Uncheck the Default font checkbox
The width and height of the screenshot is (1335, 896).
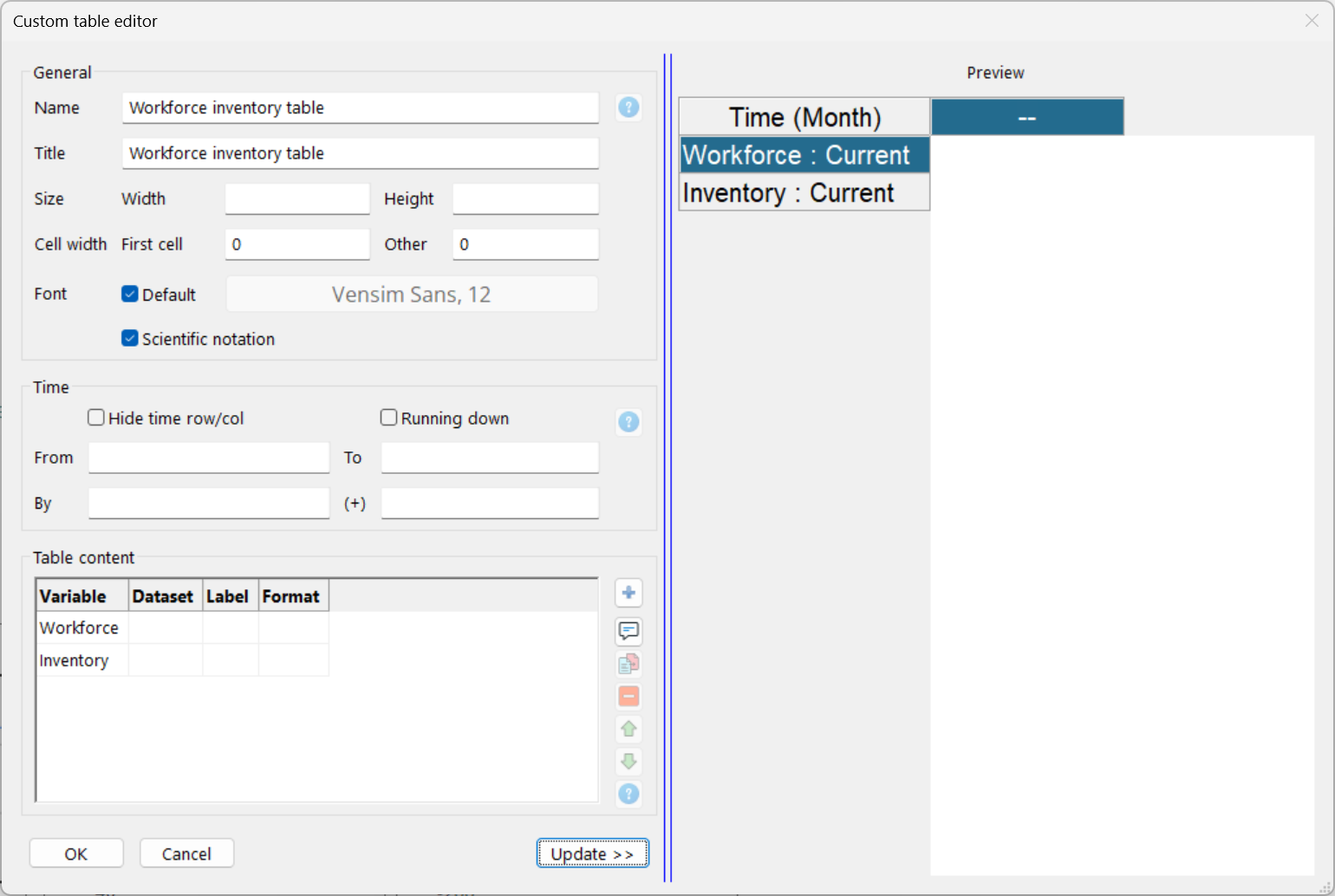pyautogui.click(x=129, y=294)
